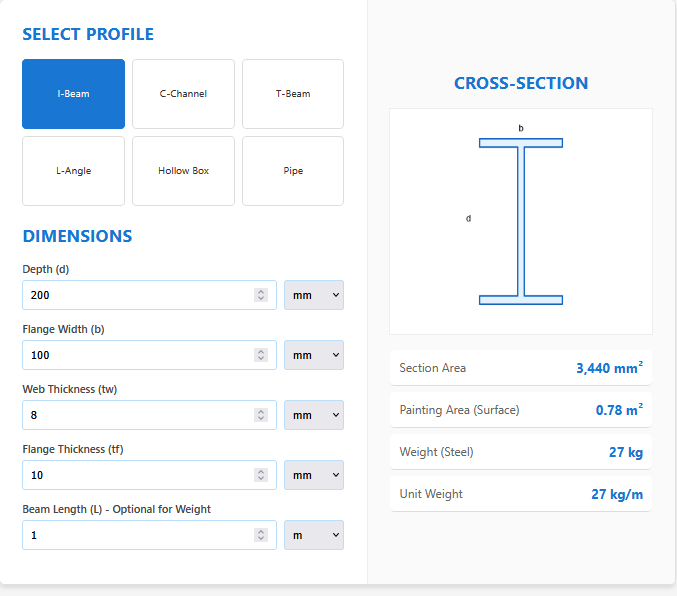Click the Flange Width (b) input field
Viewport: 677px width, 596px height.
pyautogui.click(x=149, y=355)
